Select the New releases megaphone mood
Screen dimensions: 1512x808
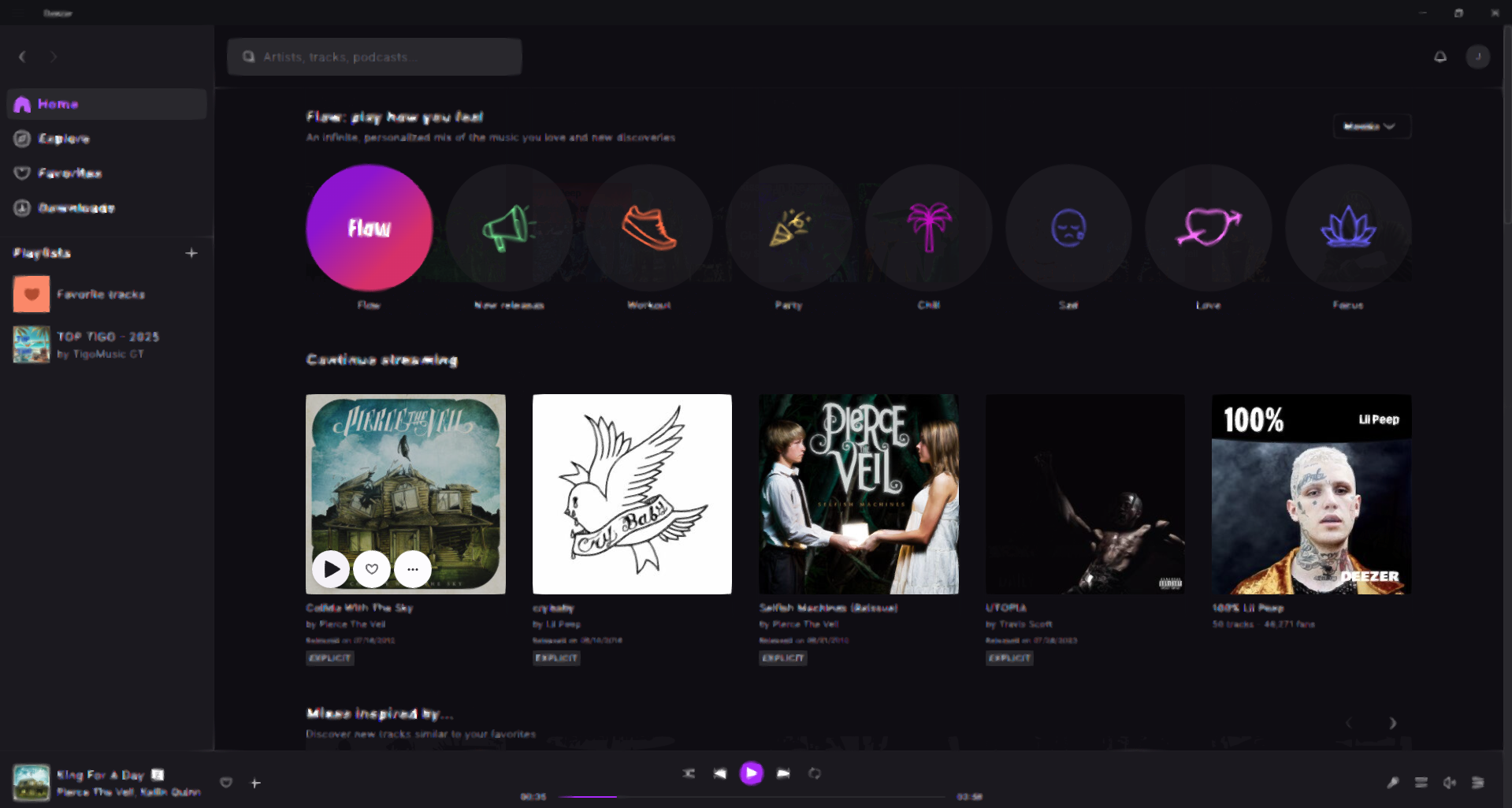click(x=509, y=228)
